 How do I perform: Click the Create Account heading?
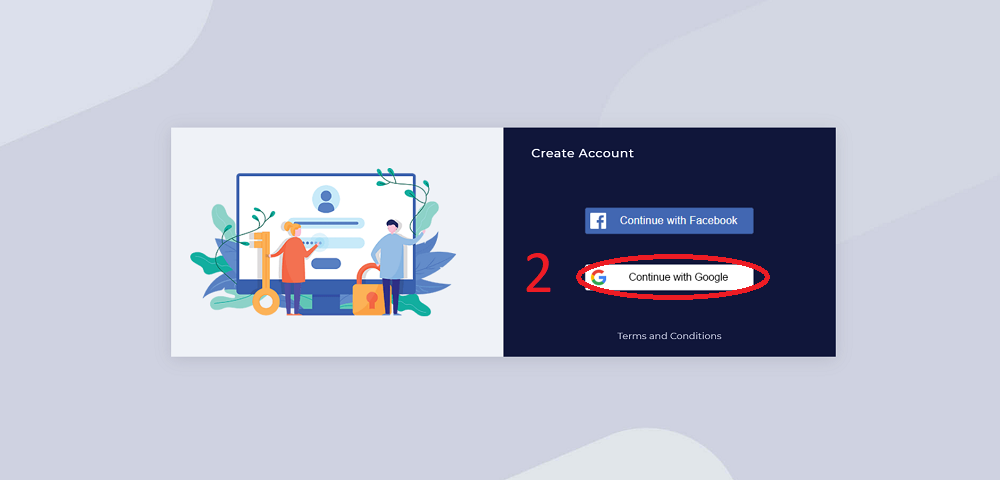[x=582, y=154]
